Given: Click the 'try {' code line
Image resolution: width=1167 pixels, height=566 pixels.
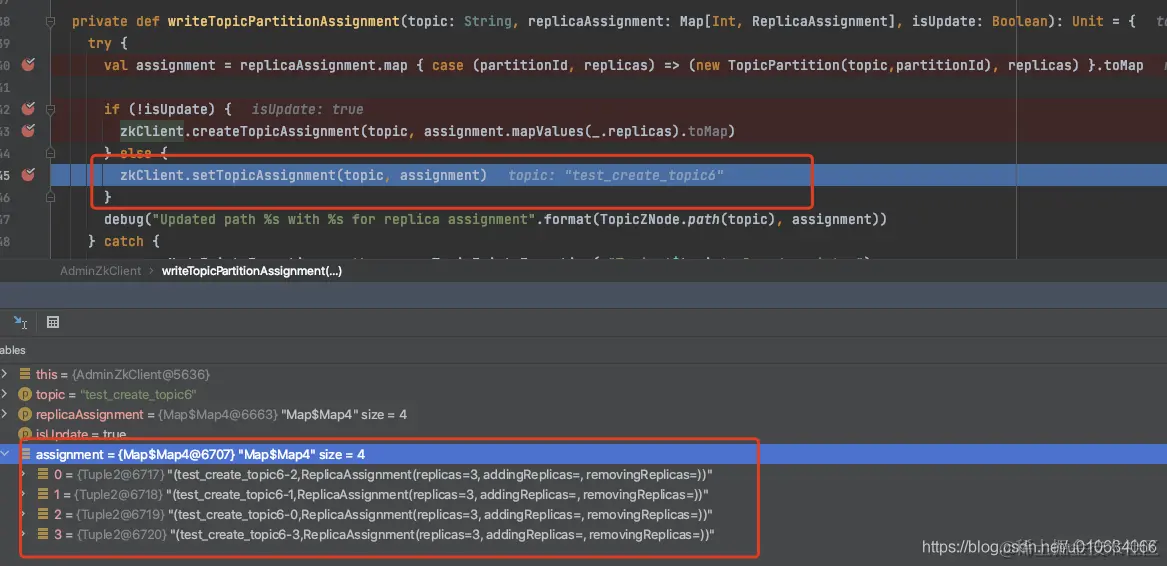Looking at the screenshot, I should tap(108, 43).
